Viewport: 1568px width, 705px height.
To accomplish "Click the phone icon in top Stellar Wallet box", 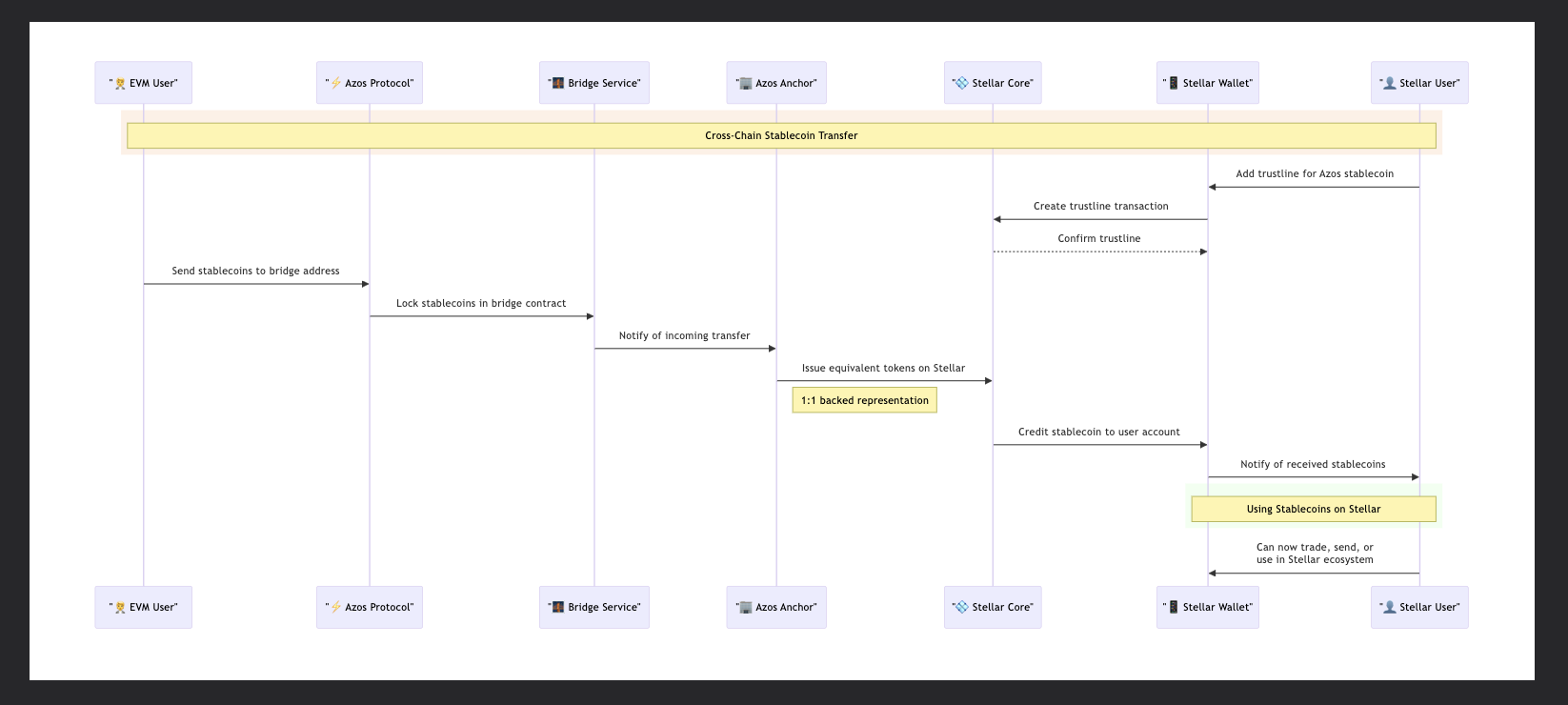I will 1174,83.
